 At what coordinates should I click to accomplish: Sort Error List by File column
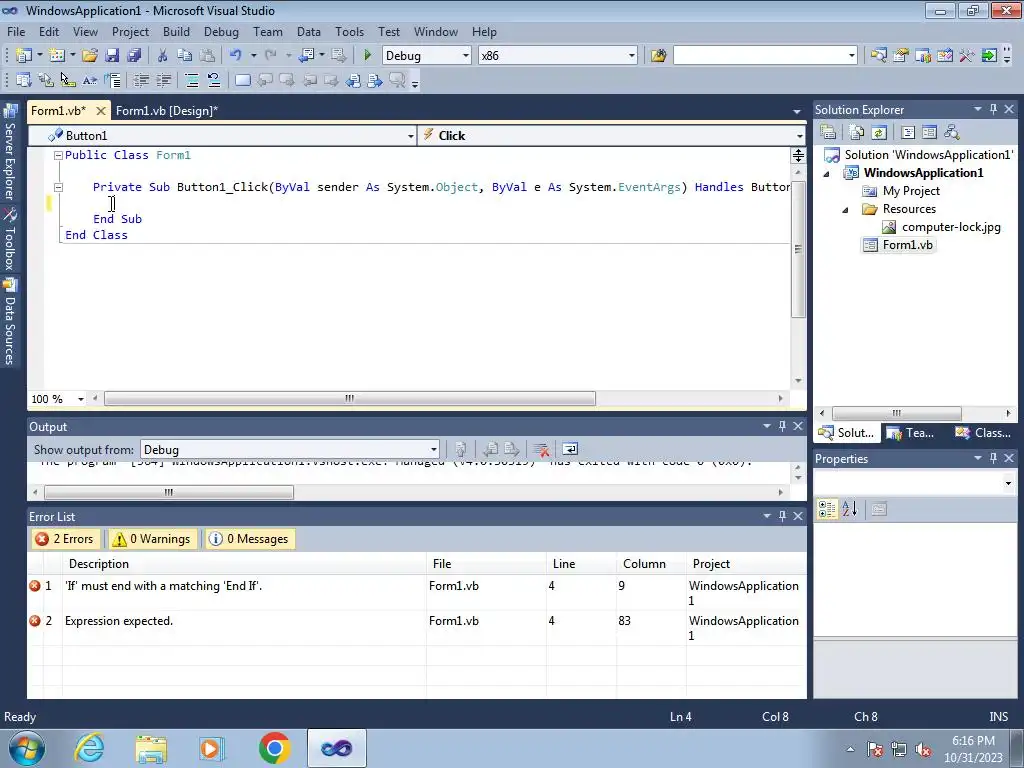pos(486,564)
